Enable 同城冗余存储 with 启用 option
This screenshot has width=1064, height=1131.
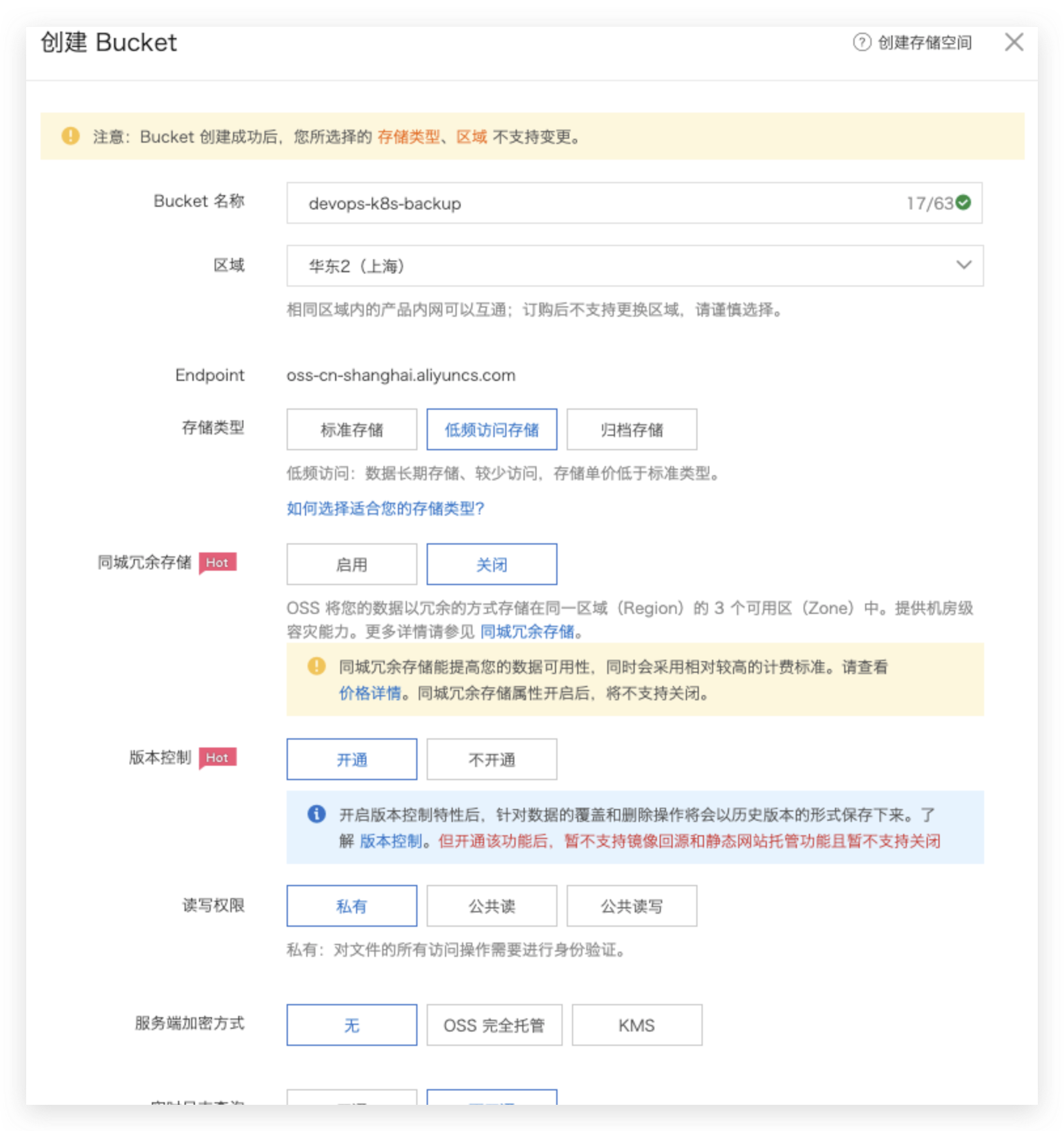coord(351,564)
